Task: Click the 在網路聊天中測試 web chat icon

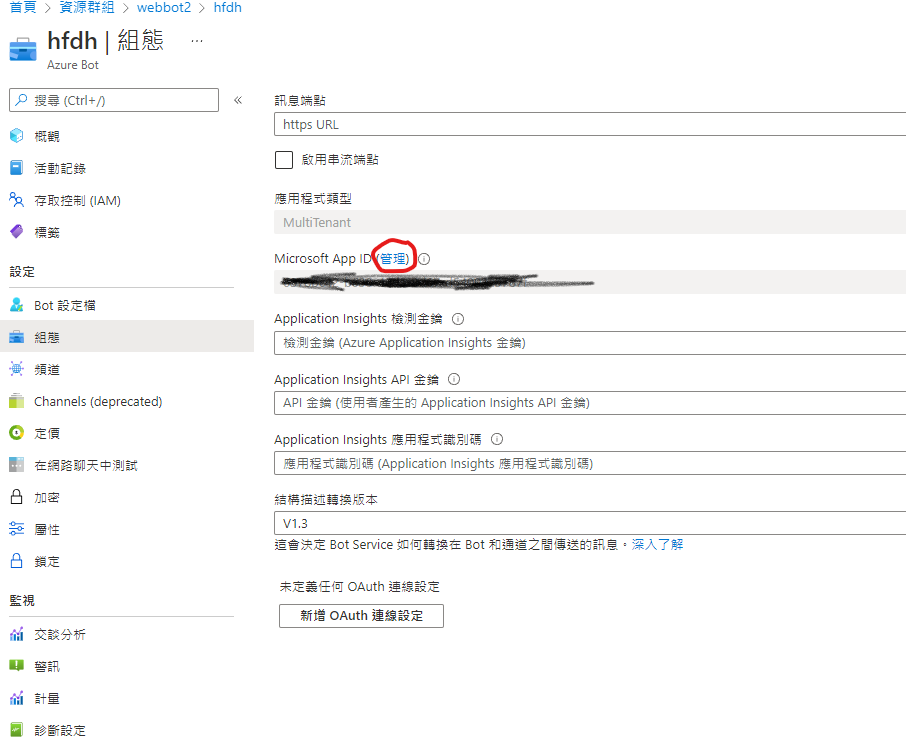Action: click(17, 465)
